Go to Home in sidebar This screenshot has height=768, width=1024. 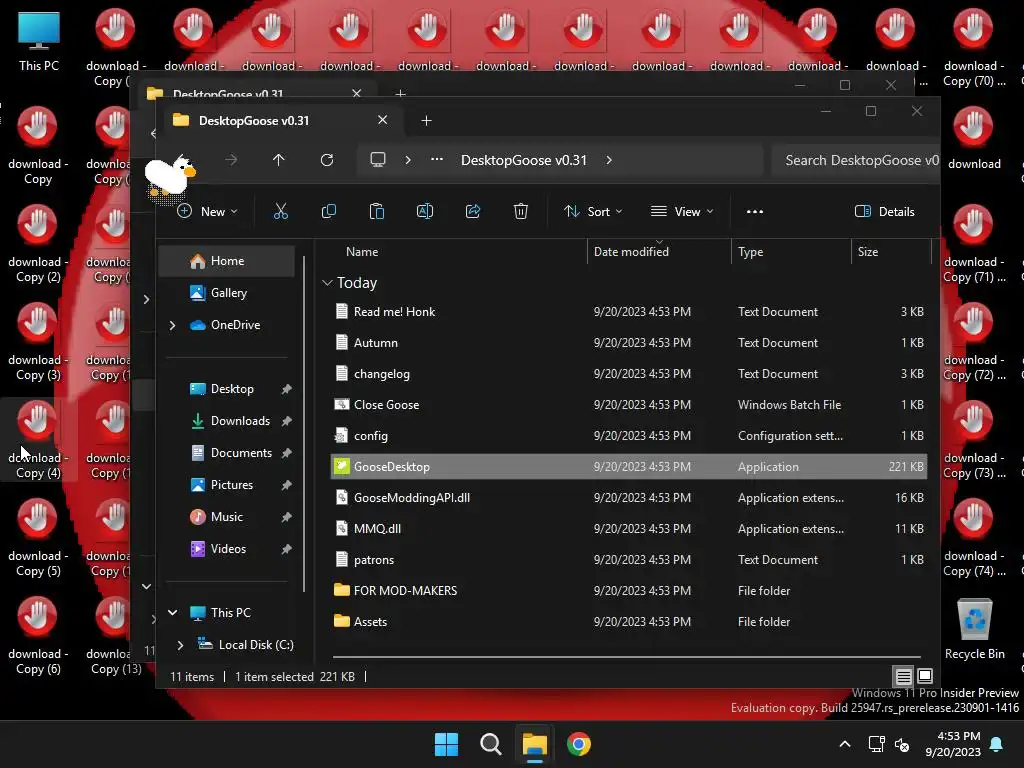point(227,261)
